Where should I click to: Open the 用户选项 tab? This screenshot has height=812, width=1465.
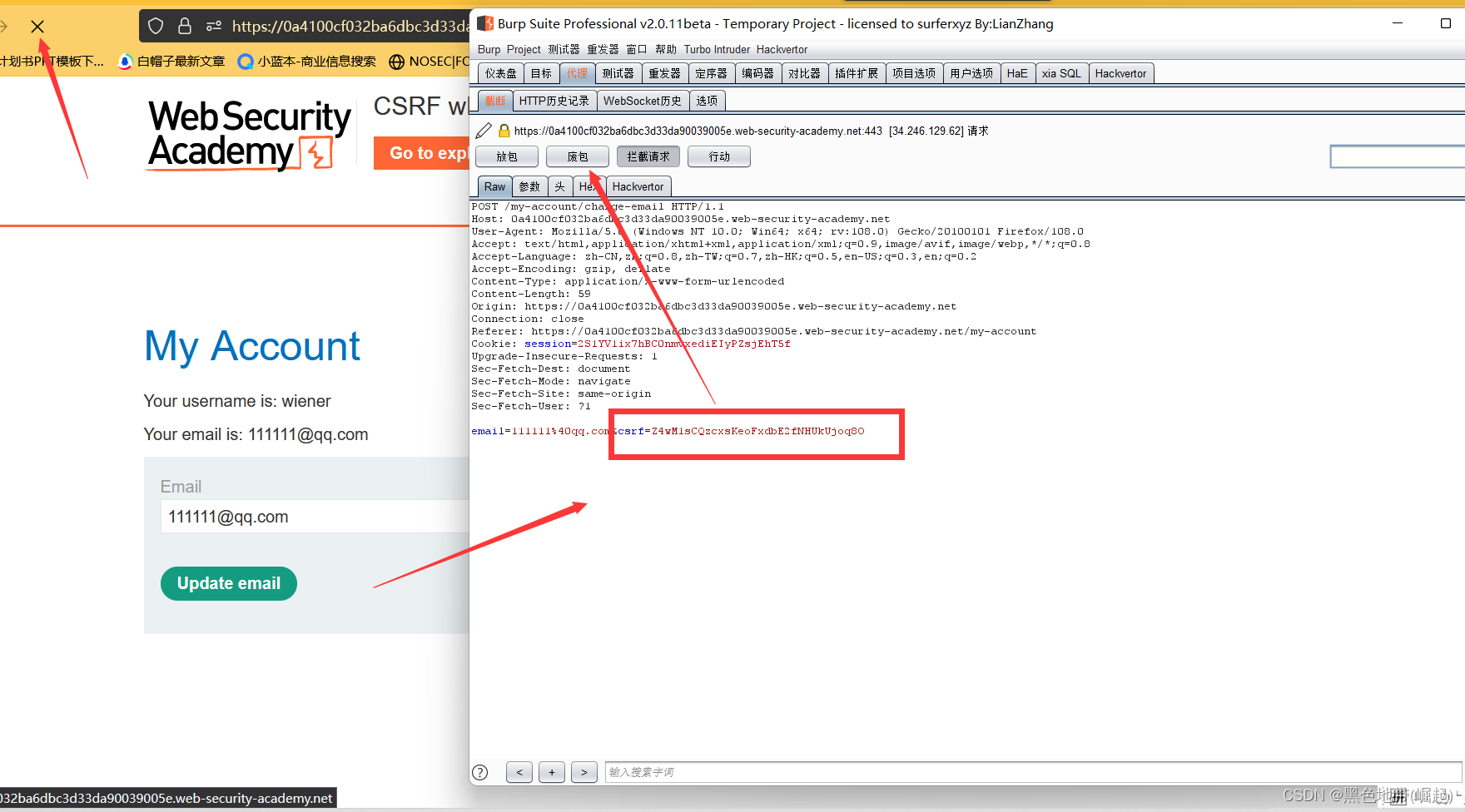(971, 73)
